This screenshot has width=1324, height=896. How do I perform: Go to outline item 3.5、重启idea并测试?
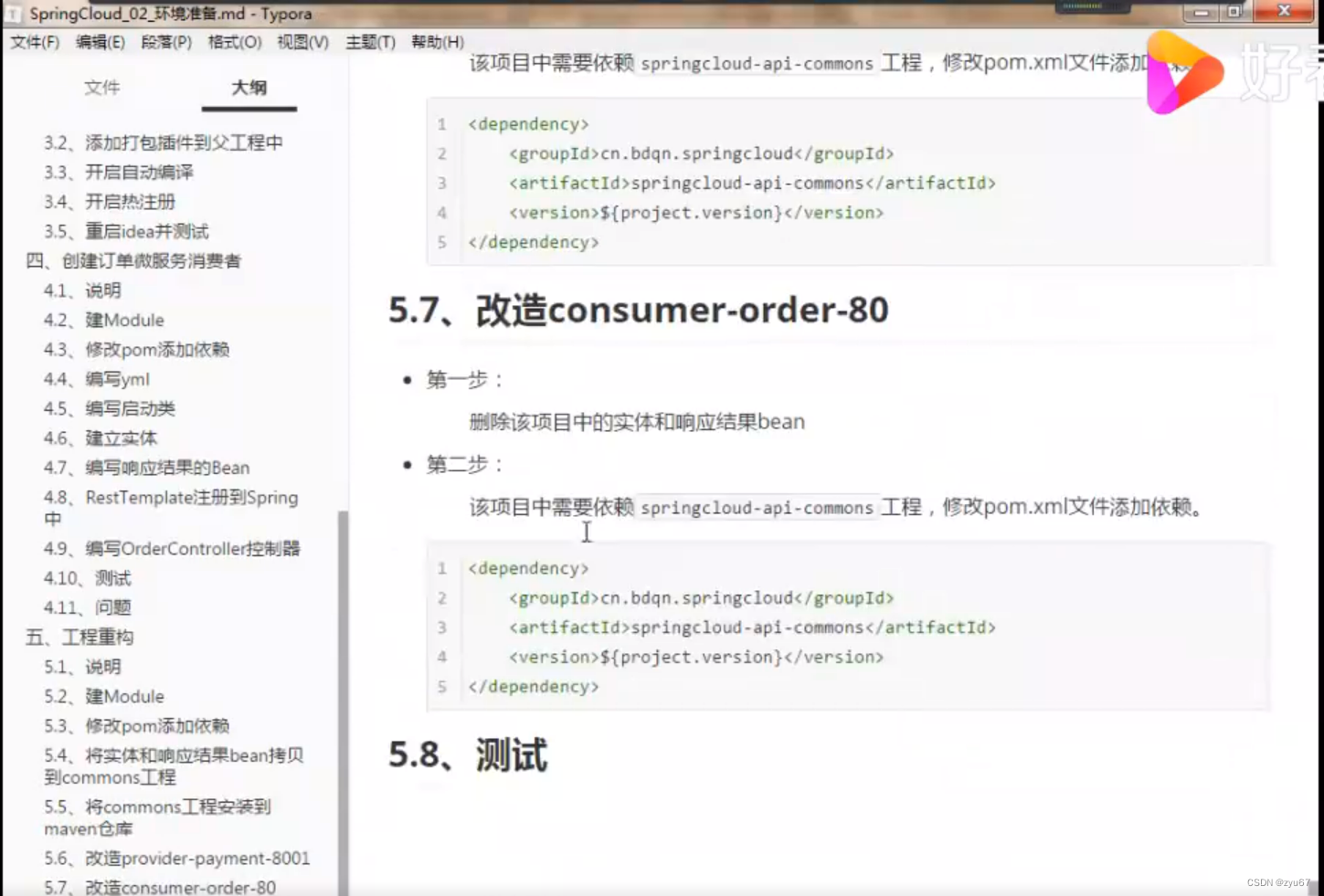126,231
